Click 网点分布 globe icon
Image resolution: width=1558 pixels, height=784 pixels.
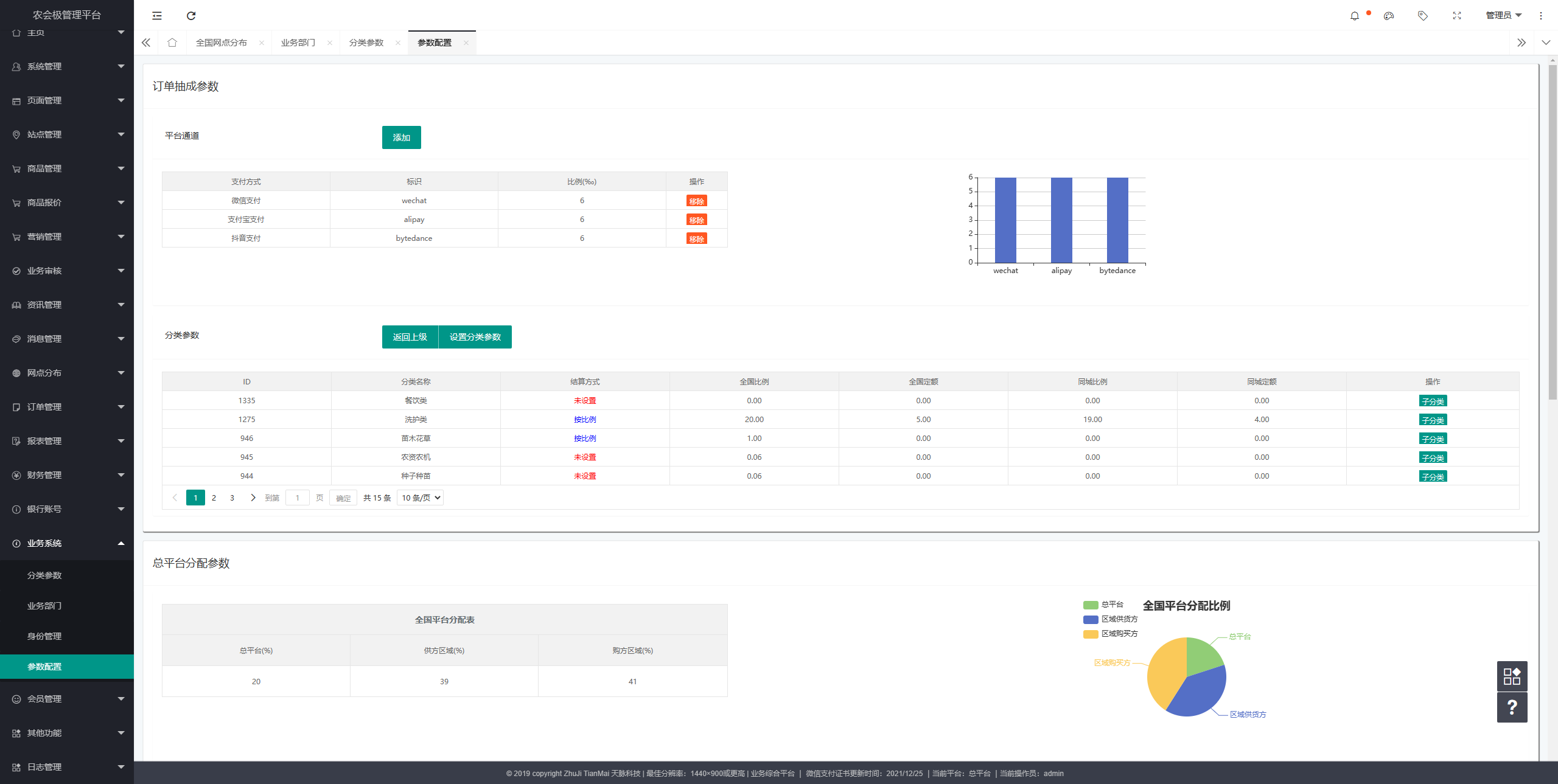16,373
